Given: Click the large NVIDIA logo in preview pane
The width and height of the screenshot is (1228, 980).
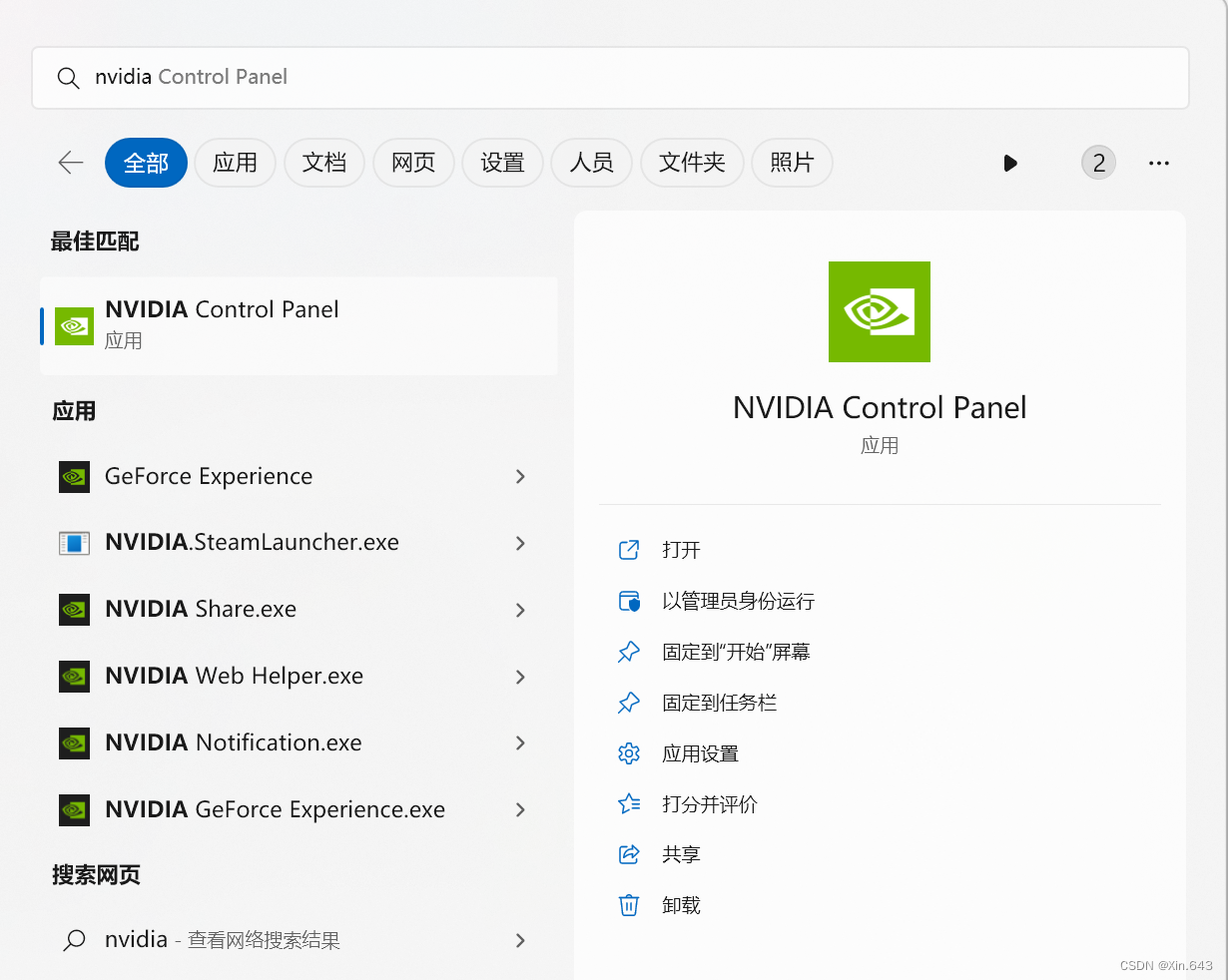Looking at the screenshot, I should (x=880, y=311).
